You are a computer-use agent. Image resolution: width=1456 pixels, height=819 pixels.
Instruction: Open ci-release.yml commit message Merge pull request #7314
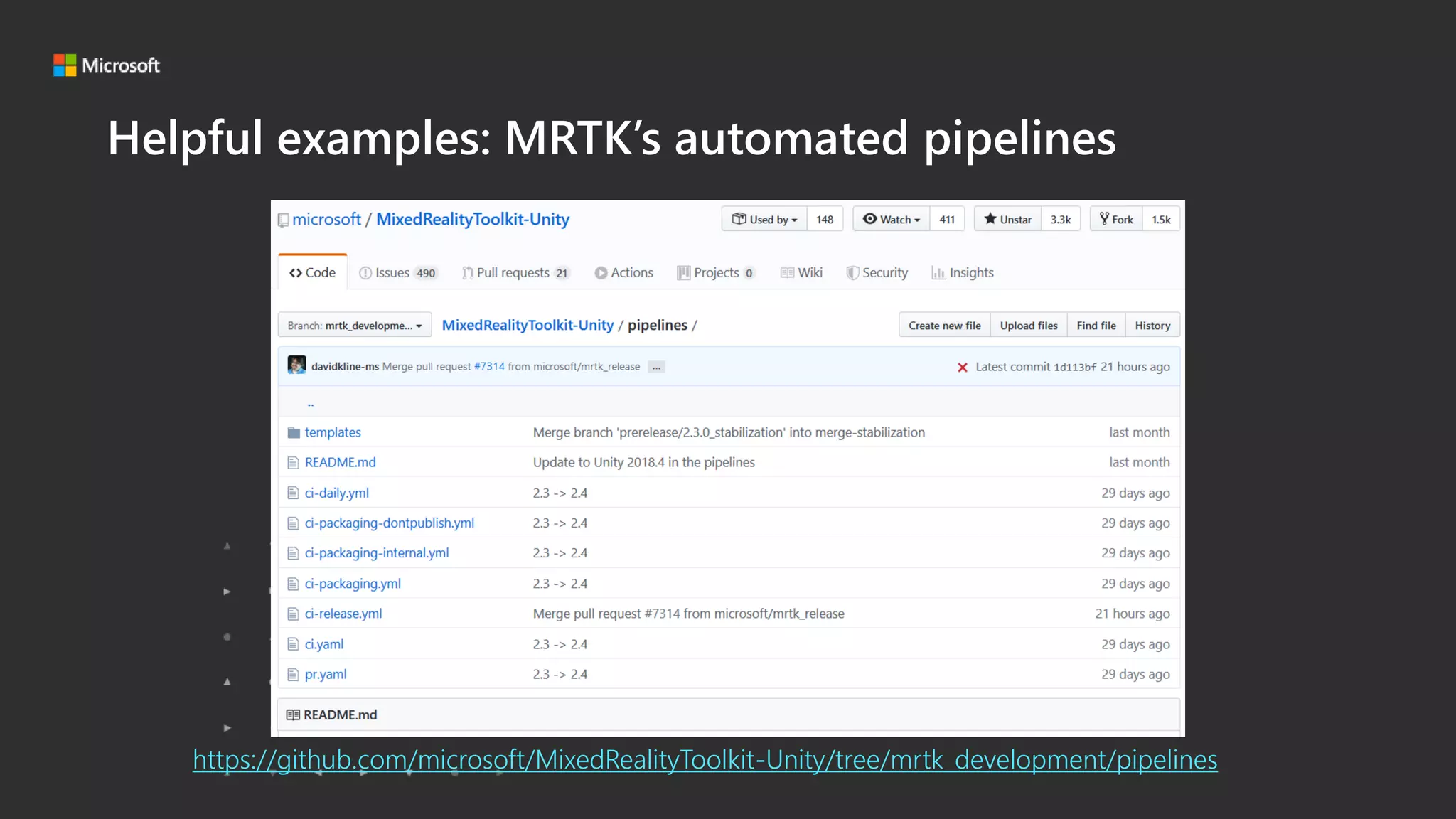[x=689, y=614]
